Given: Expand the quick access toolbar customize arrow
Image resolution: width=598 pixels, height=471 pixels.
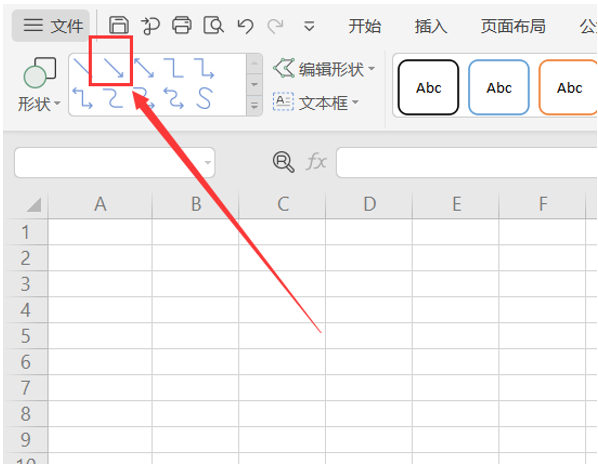Looking at the screenshot, I should (x=309, y=26).
